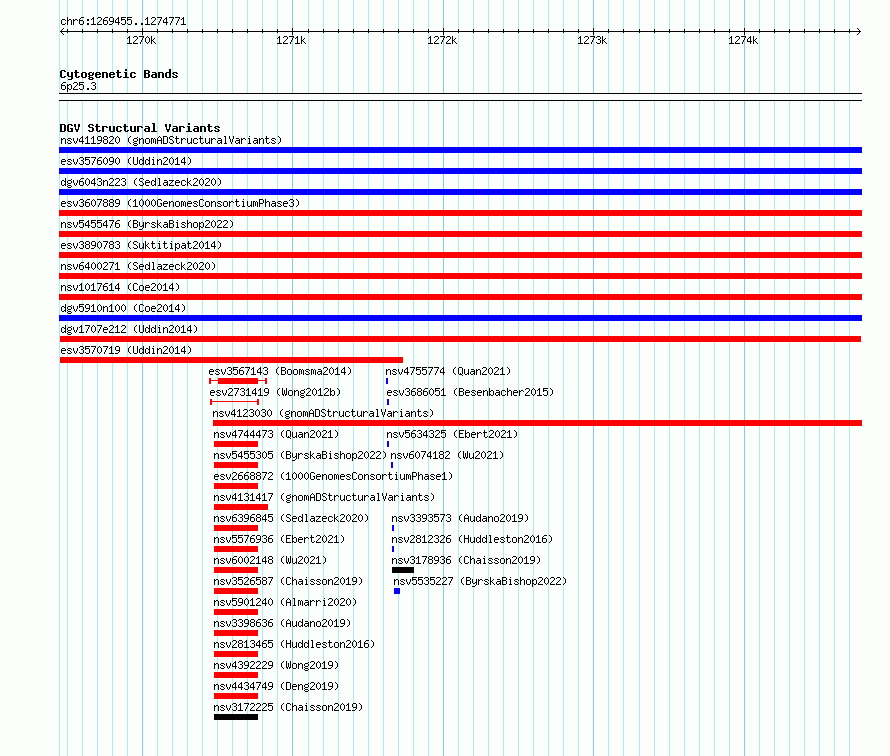Click nsv5455305 (ByrskaBishop2022) label

(300, 455)
